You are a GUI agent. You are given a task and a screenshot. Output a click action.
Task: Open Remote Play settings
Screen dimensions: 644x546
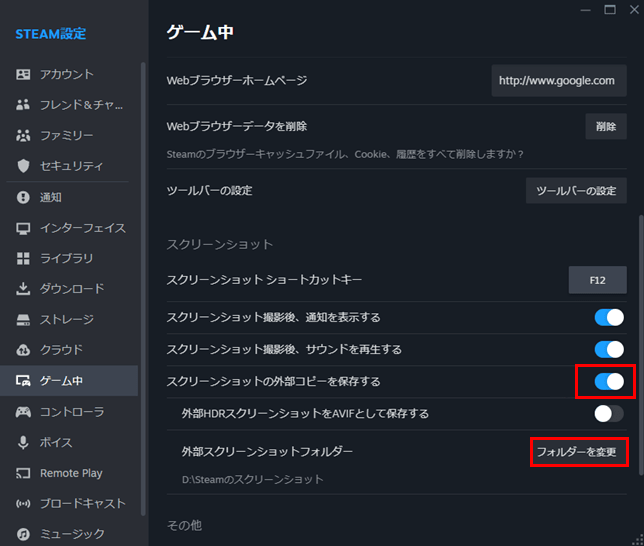[69, 473]
